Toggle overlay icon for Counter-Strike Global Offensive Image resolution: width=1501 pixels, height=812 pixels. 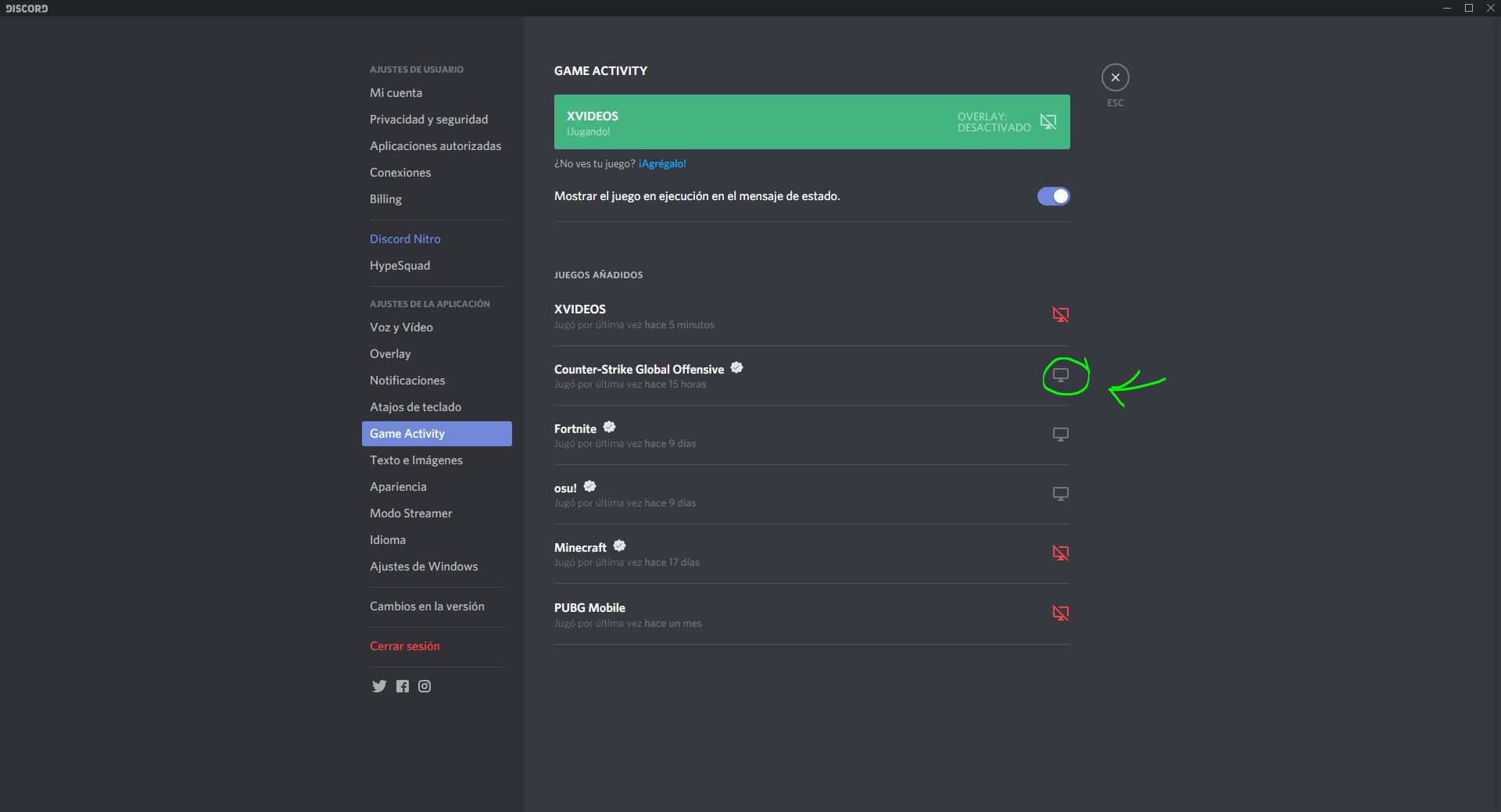1060,375
